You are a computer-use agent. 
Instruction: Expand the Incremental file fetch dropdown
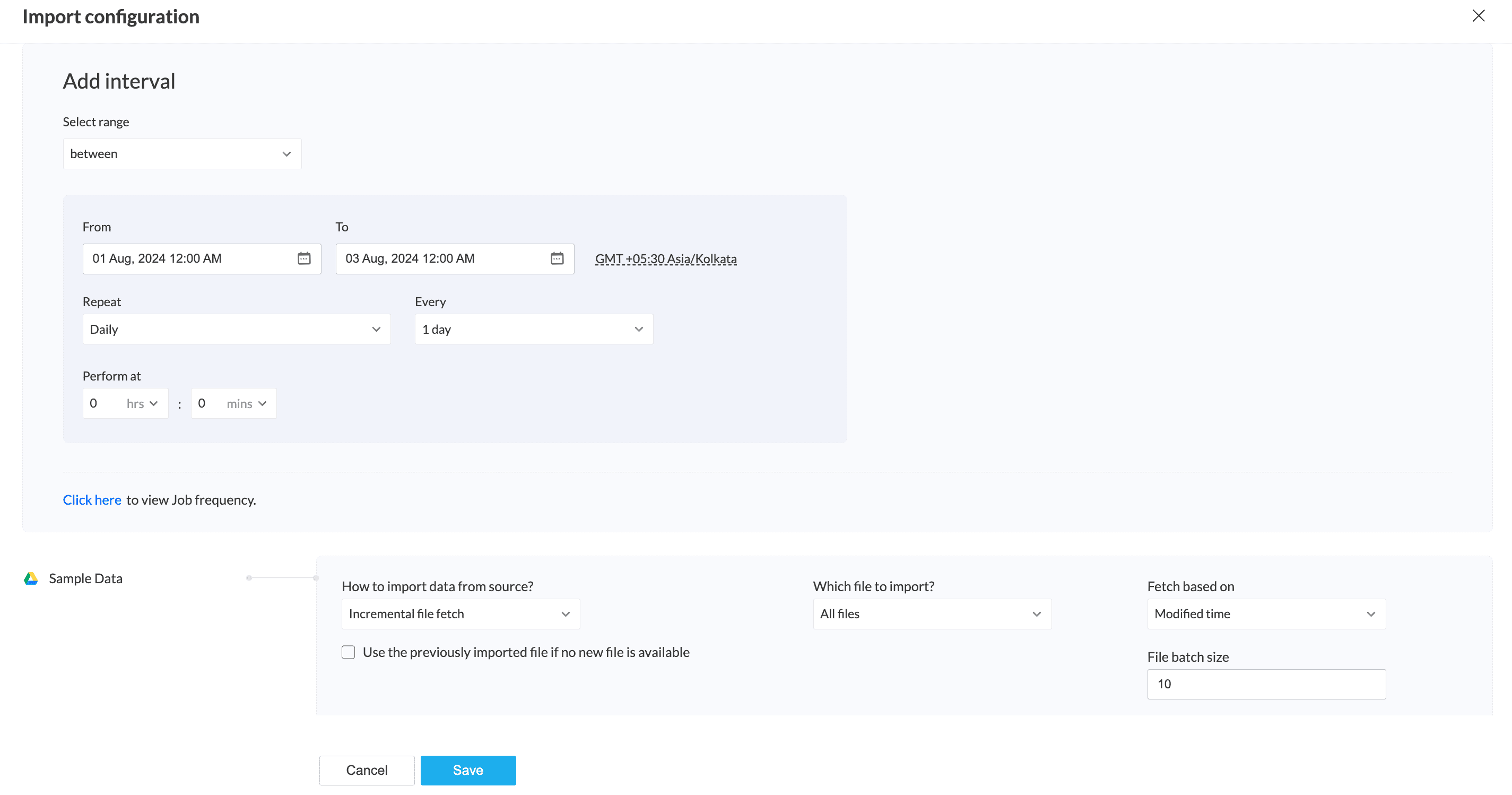pyautogui.click(x=460, y=614)
